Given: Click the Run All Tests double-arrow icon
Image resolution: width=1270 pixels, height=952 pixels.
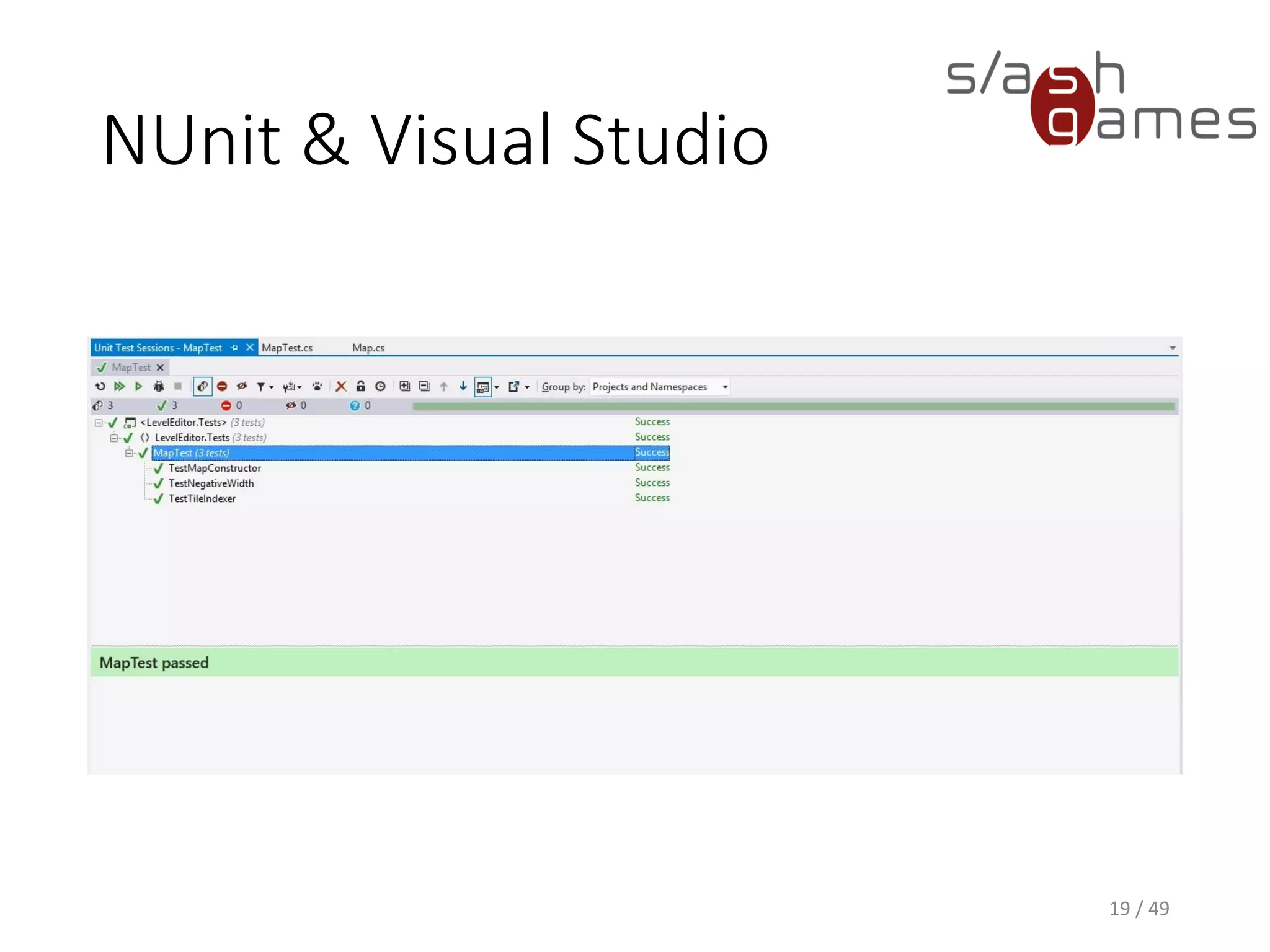Looking at the screenshot, I should 120,387.
